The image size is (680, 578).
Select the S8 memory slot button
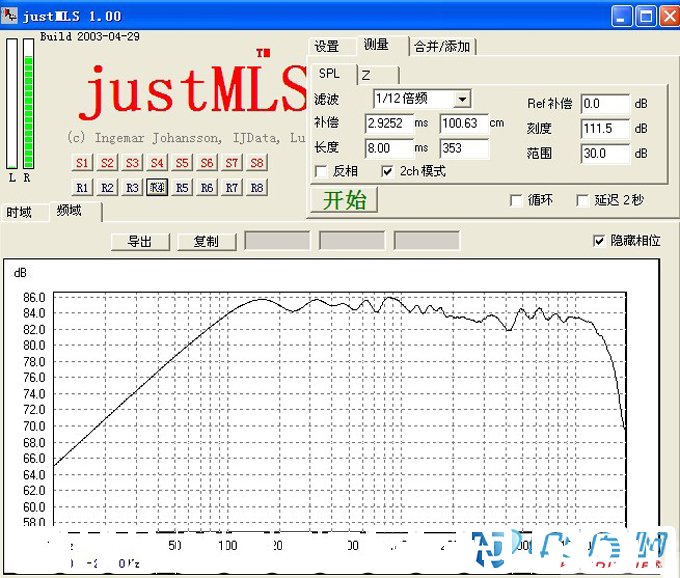257,163
